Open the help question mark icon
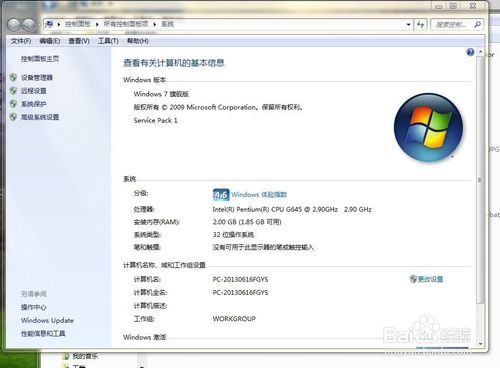Viewport: 500px width, 368px height. tap(470, 52)
